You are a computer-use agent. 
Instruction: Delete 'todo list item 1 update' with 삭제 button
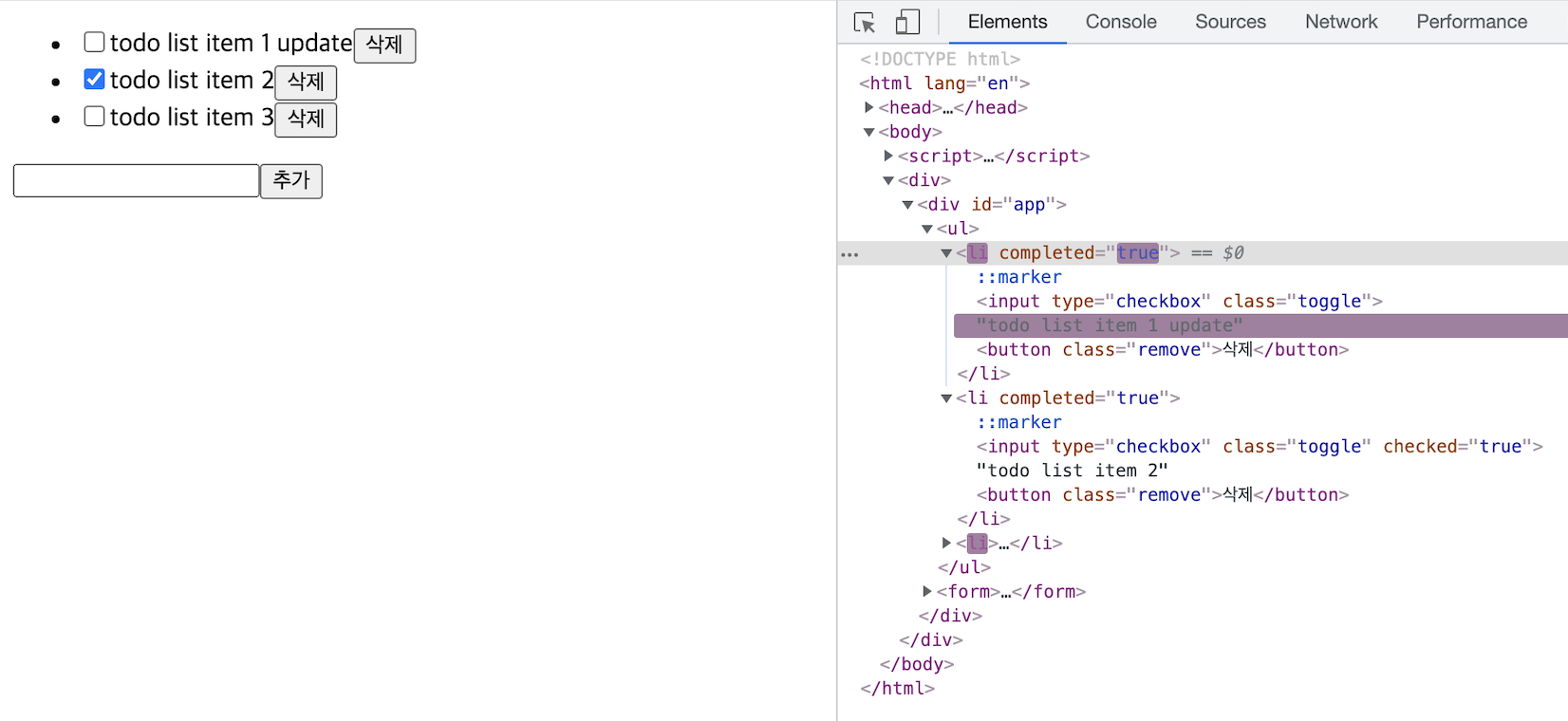384,45
